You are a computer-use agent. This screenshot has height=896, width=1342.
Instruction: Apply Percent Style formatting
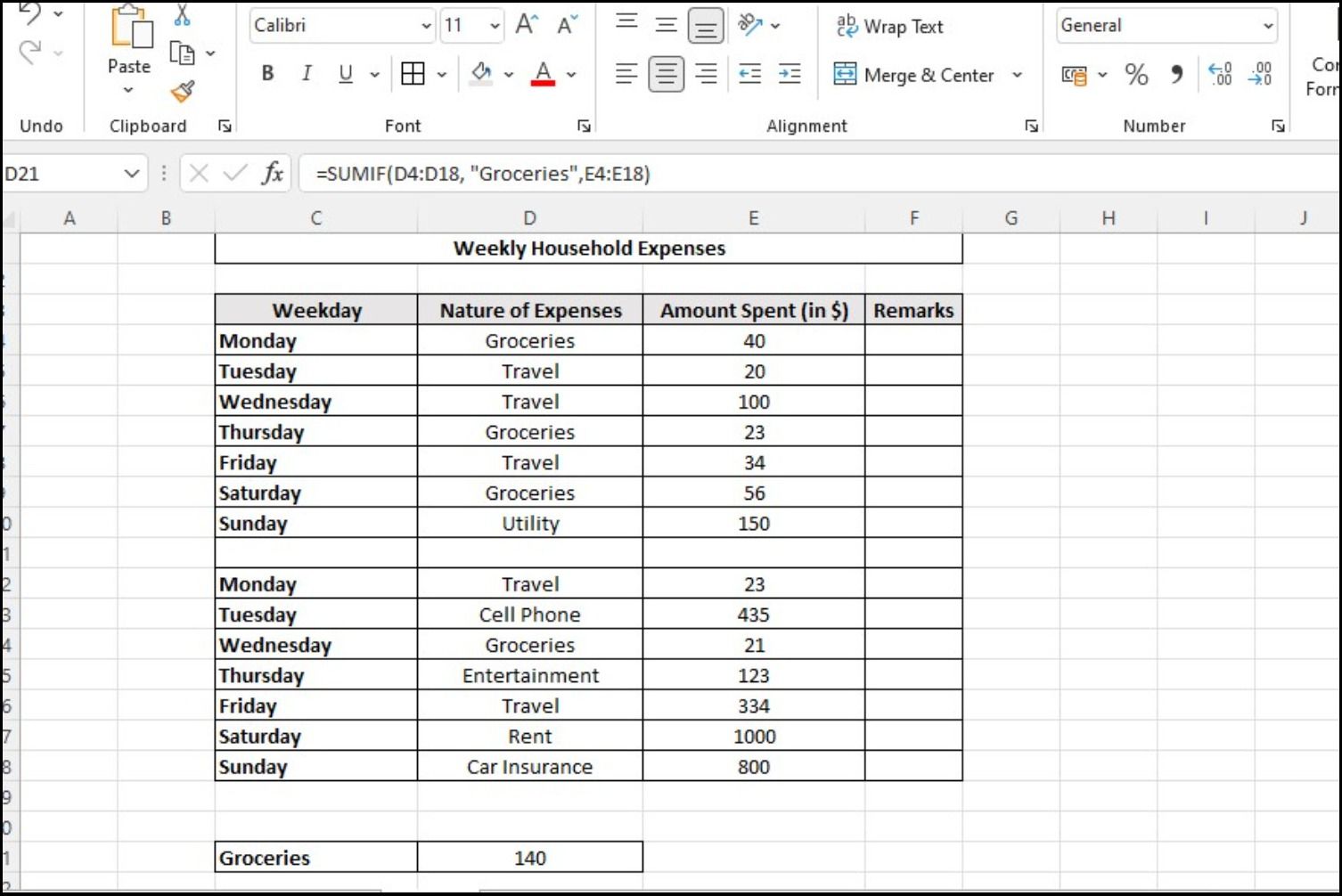pos(1136,75)
